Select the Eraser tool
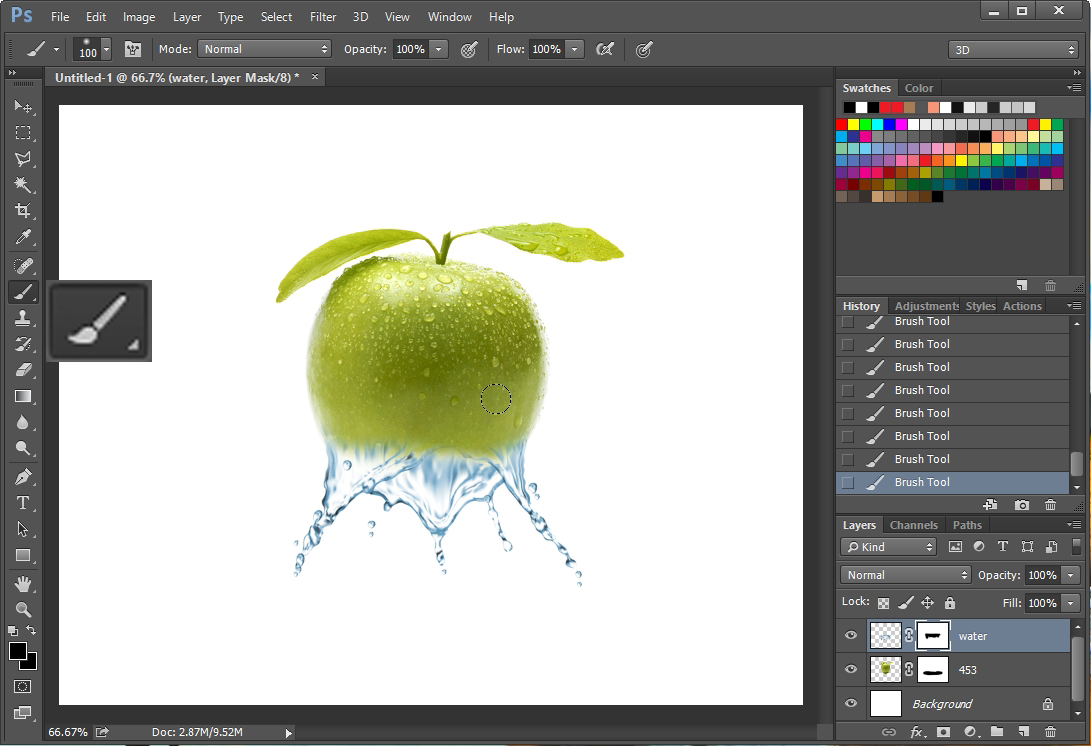 [23, 370]
